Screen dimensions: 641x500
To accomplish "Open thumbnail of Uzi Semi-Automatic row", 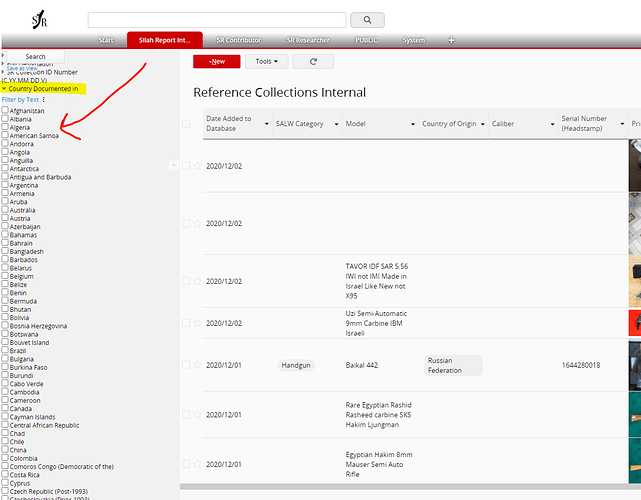I will 635,323.
